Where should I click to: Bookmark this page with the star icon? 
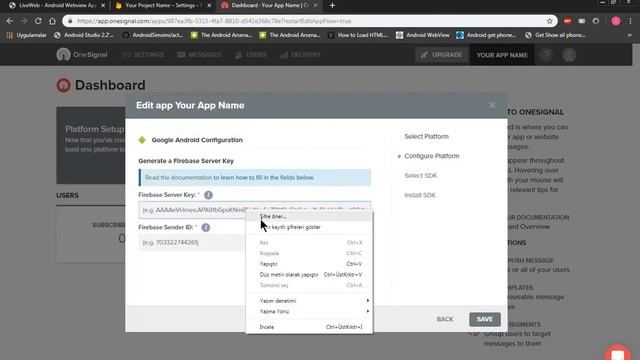click(549, 21)
